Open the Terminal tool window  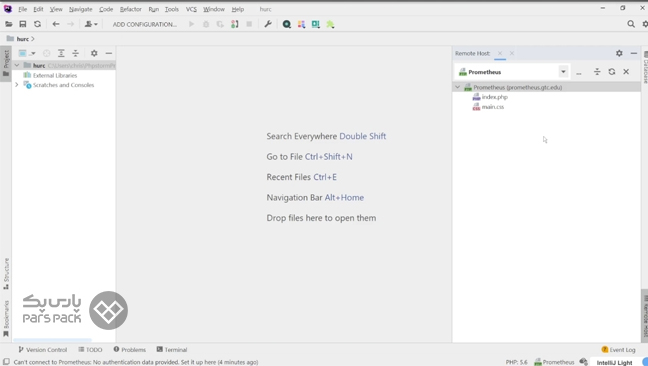[172, 349]
